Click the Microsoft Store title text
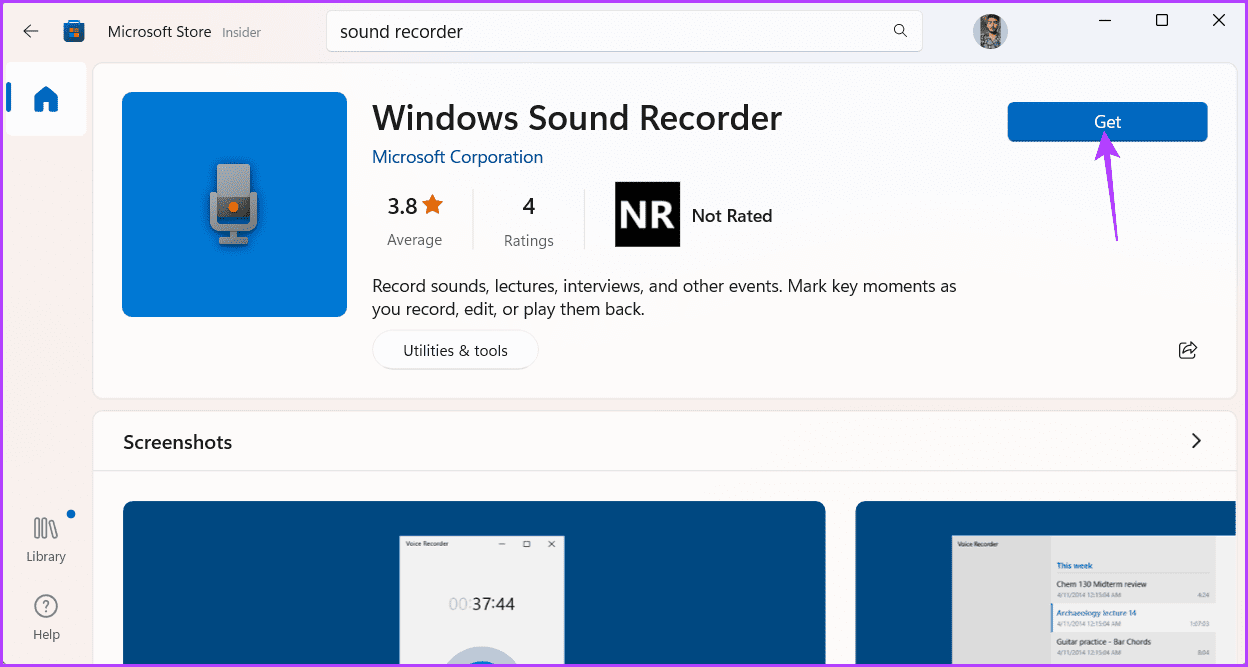This screenshot has width=1248, height=667. click(159, 32)
